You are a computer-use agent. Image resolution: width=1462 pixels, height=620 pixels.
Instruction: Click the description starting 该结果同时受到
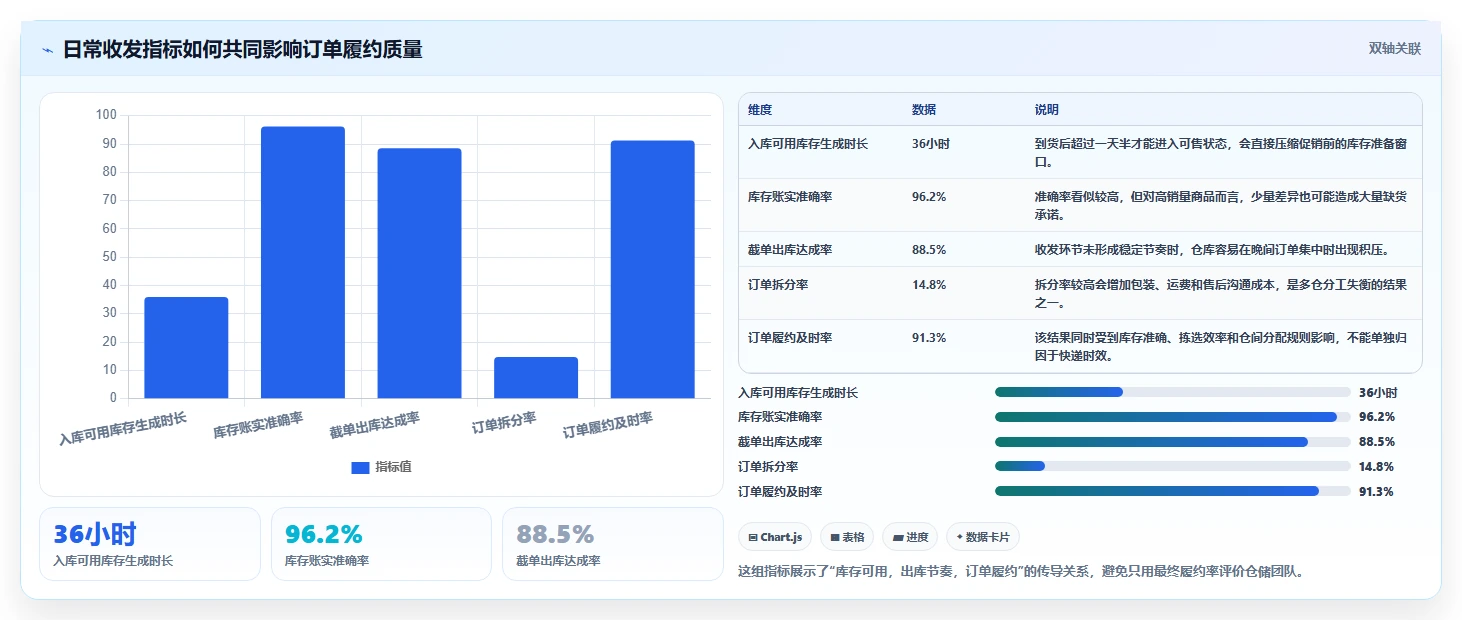pos(1220,346)
